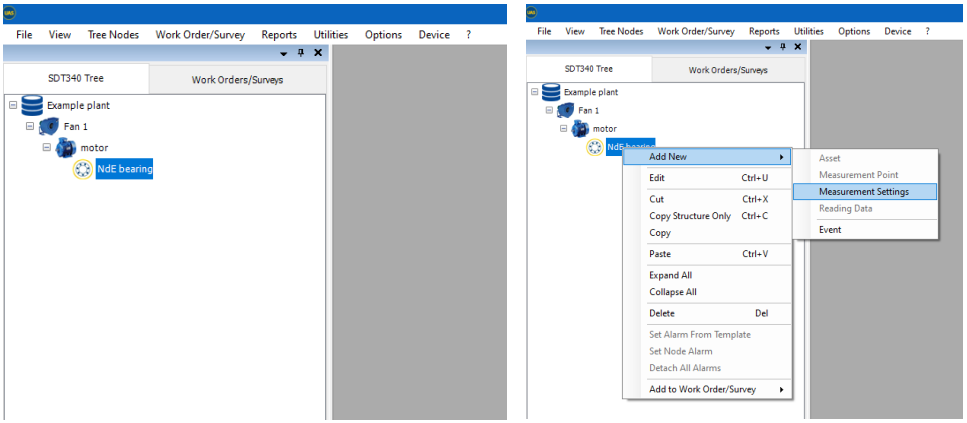Select Event in the Add New submenu

830,230
